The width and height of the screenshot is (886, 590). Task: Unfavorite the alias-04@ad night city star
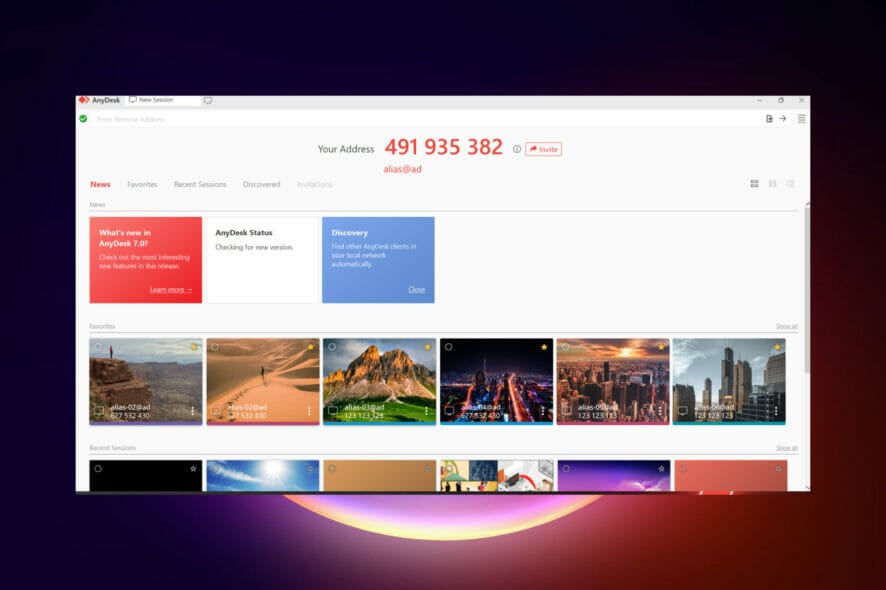[x=544, y=347]
